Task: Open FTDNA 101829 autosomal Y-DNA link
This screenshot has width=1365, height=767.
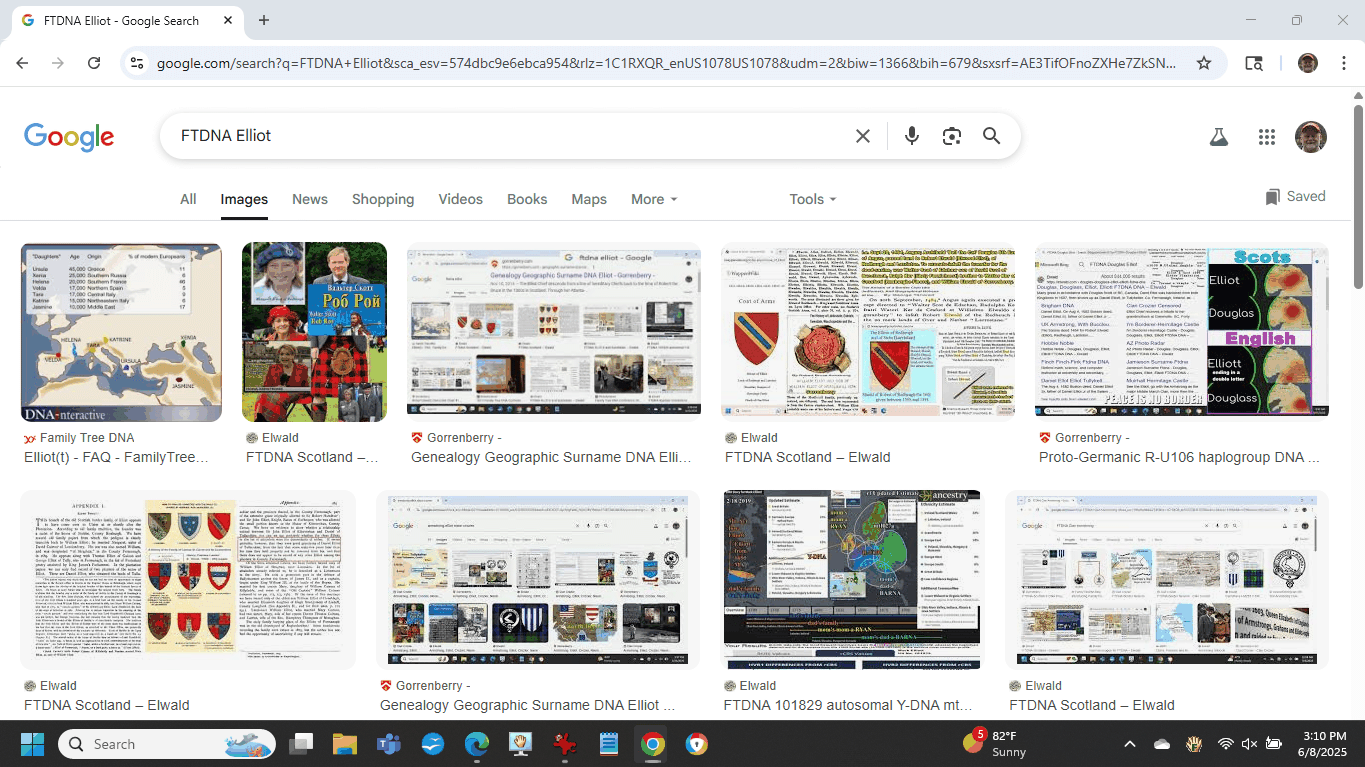Action: click(848, 705)
